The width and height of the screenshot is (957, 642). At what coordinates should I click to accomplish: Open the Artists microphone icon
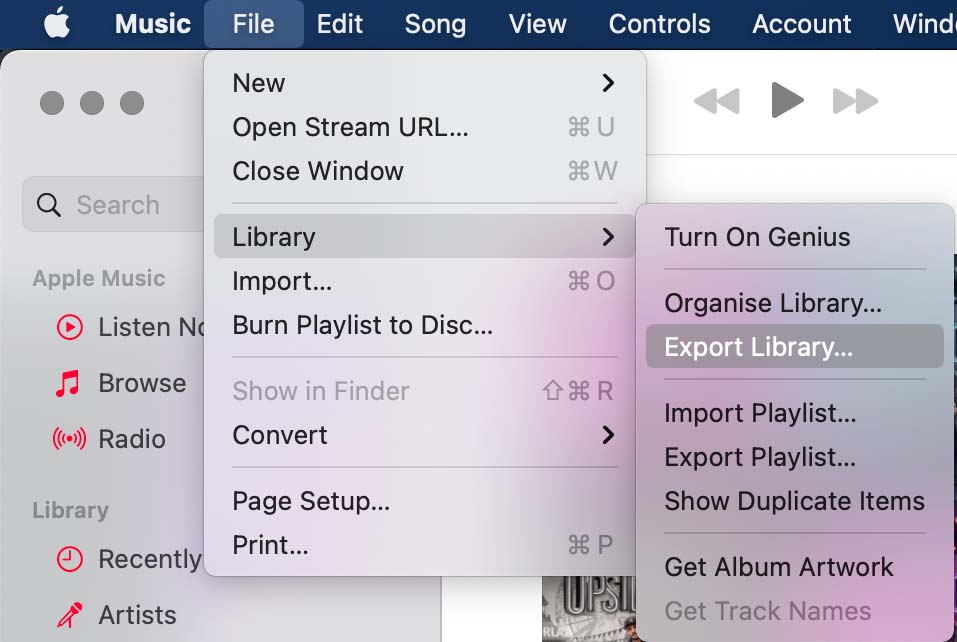[x=69, y=615]
